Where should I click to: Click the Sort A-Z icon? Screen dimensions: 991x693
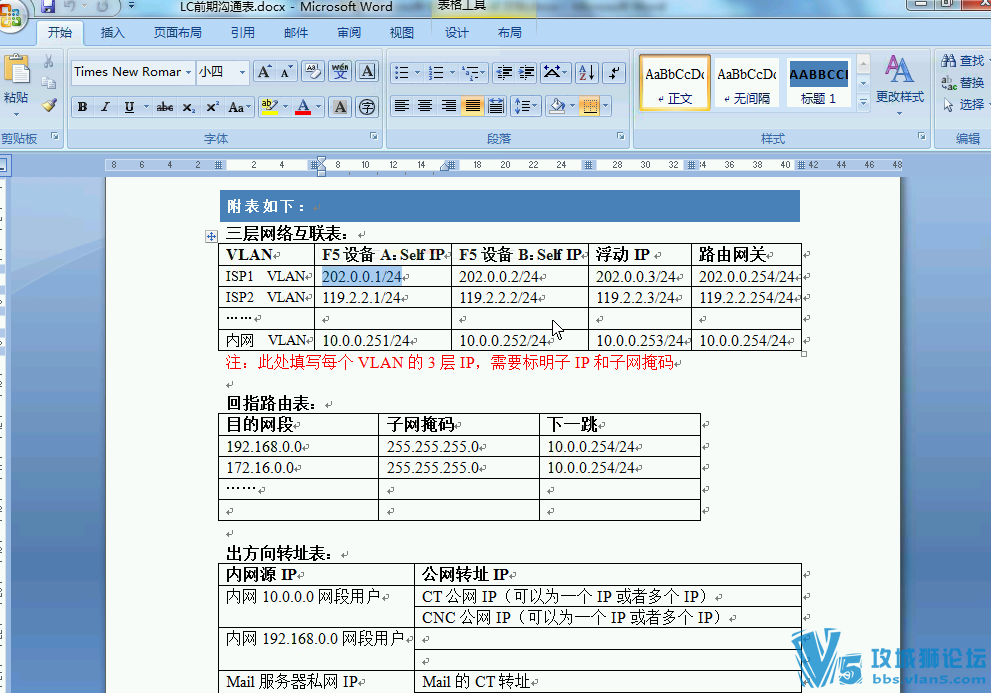point(586,73)
